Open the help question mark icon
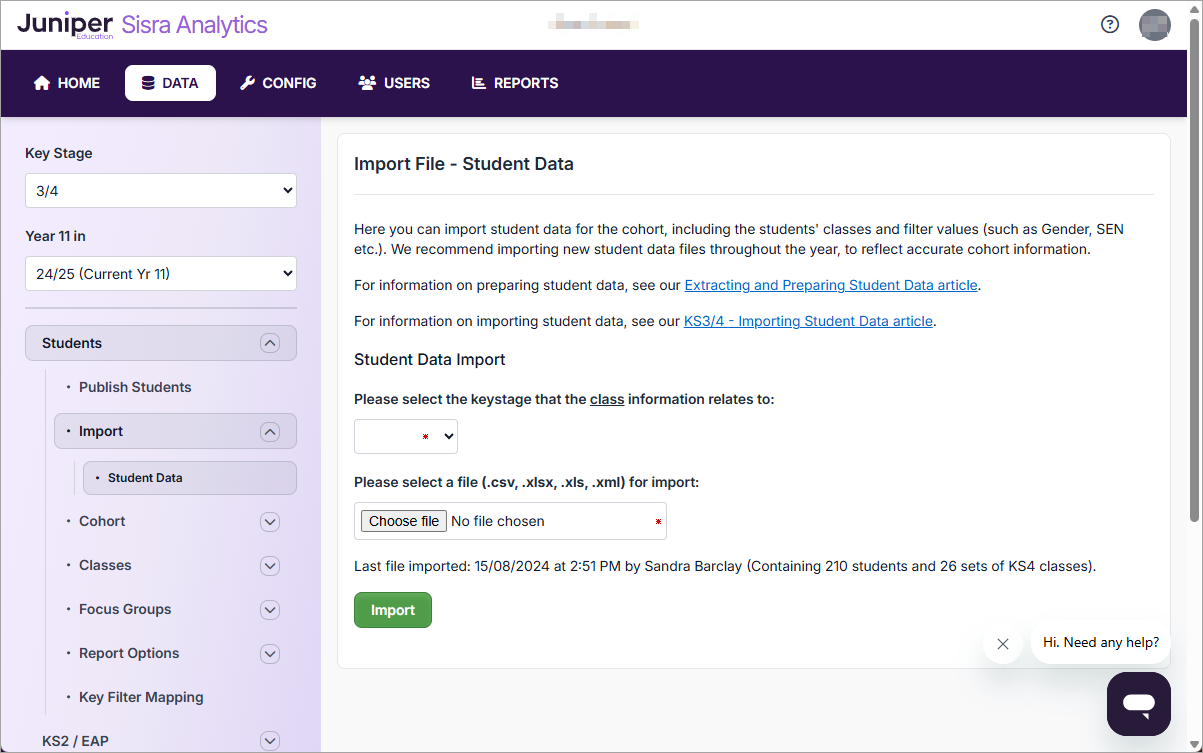Screen dimensions: 1203x753 tap(1110, 25)
